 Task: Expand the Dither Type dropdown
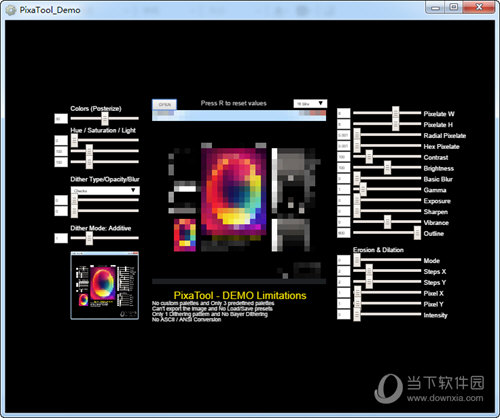point(105,190)
